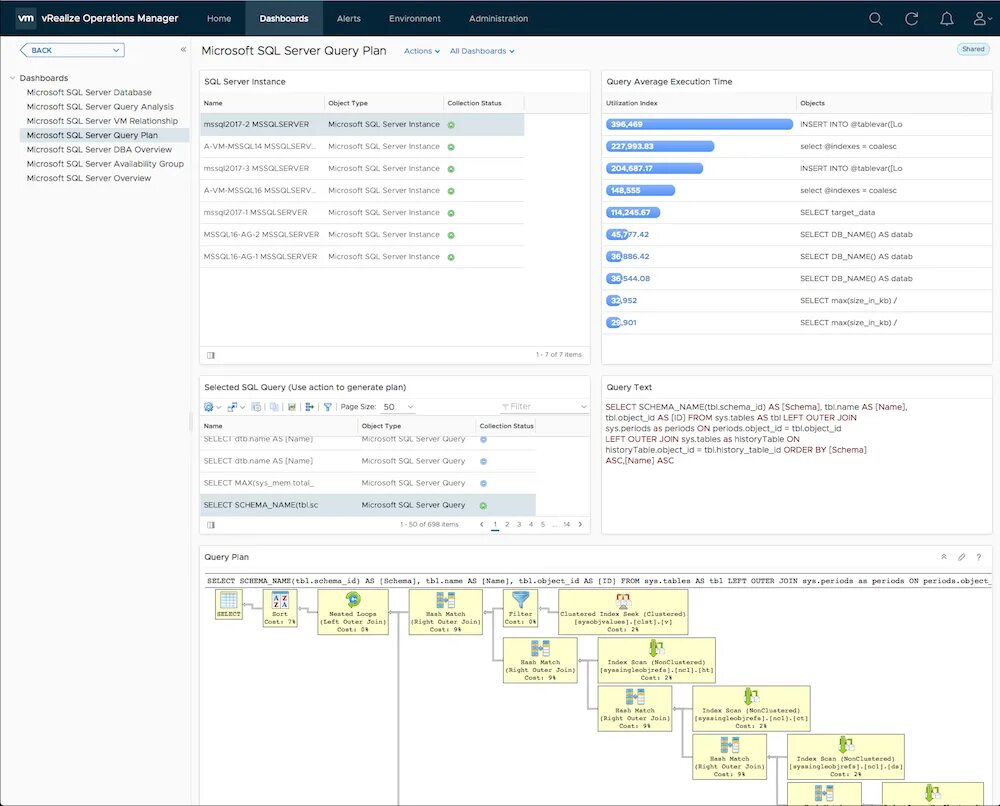Go to previous page of queries
The height and width of the screenshot is (806, 1000).
pyautogui.click(x=482, y=524)
